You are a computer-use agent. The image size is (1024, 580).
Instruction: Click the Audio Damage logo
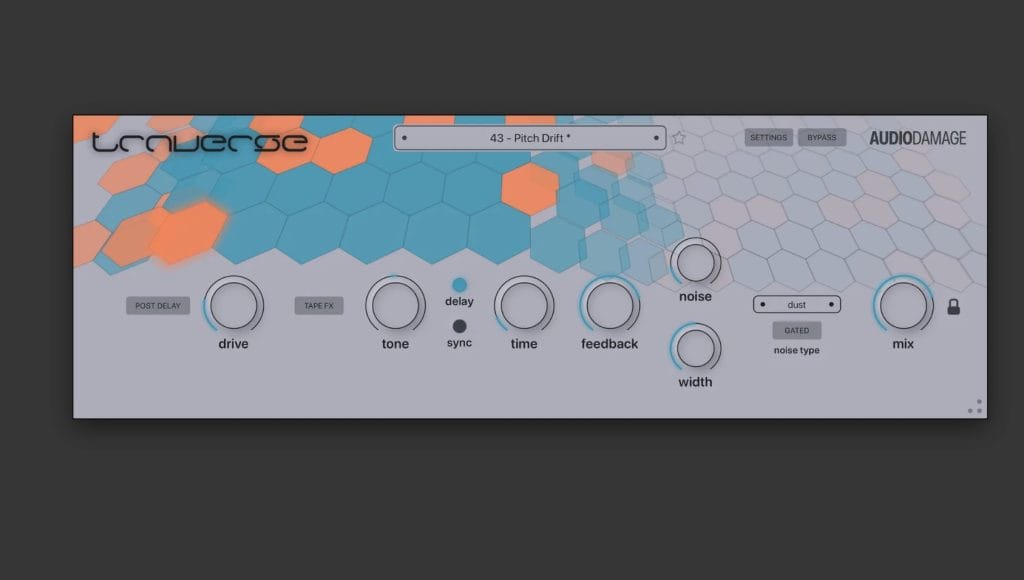point(918,138)
